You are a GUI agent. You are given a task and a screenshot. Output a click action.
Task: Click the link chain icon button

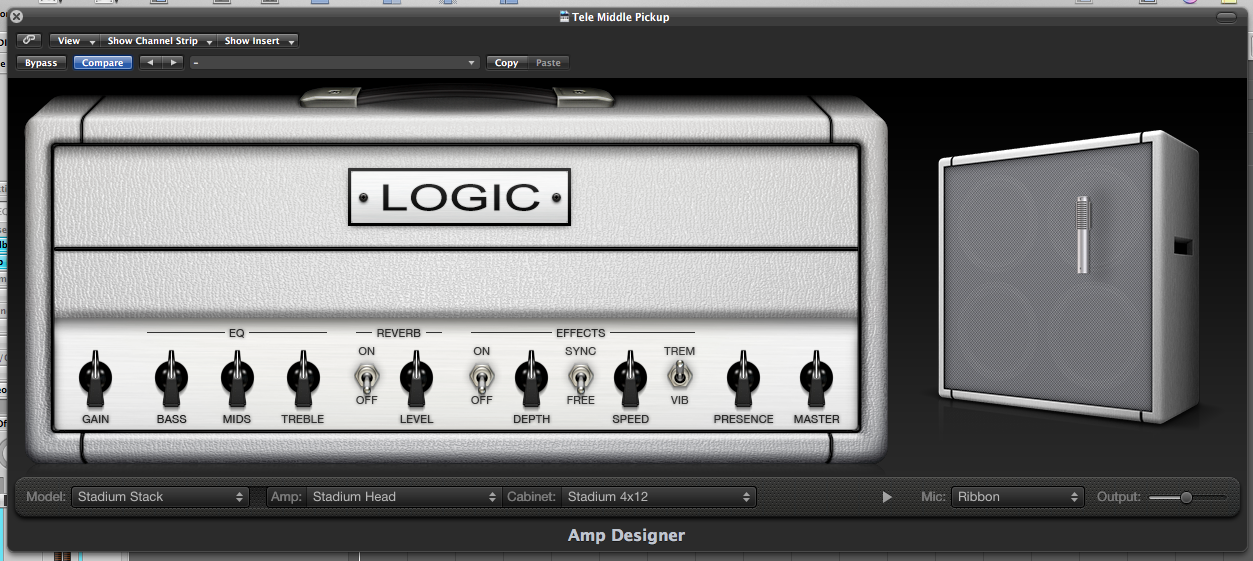pyautogui.click(x=29, y=41)
